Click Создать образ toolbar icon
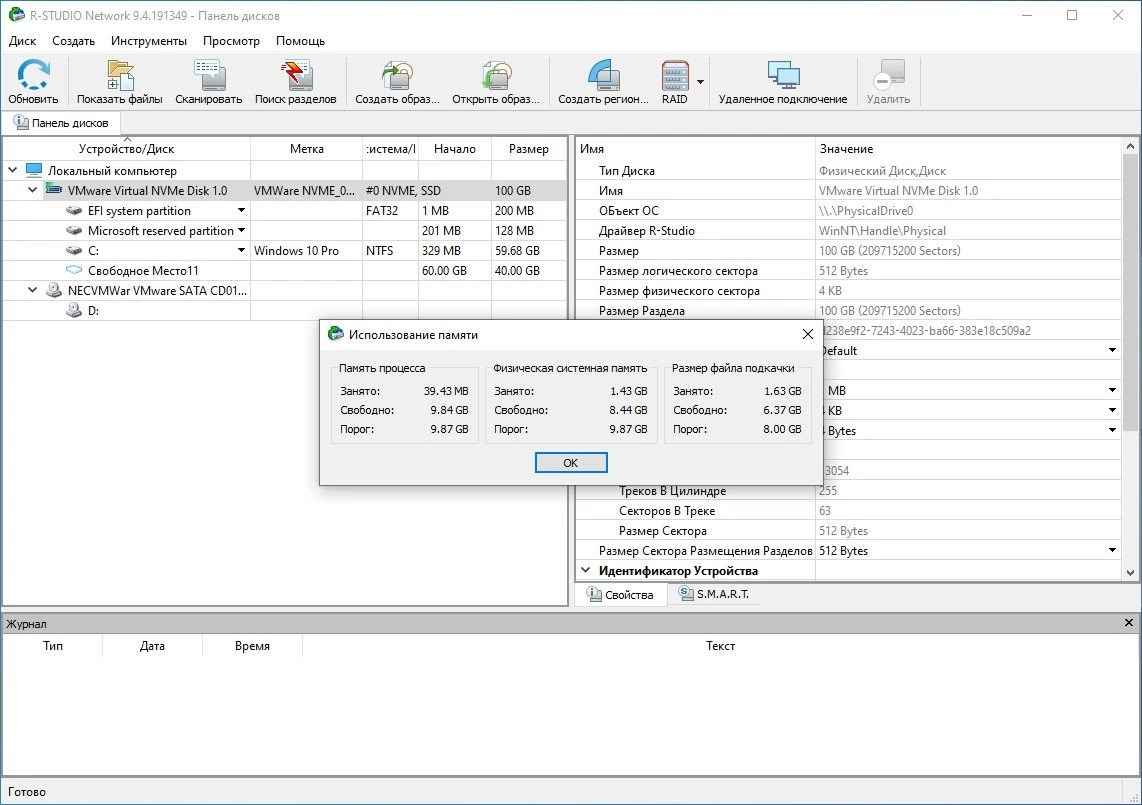Screen dimensions: 1142x805 397,75
